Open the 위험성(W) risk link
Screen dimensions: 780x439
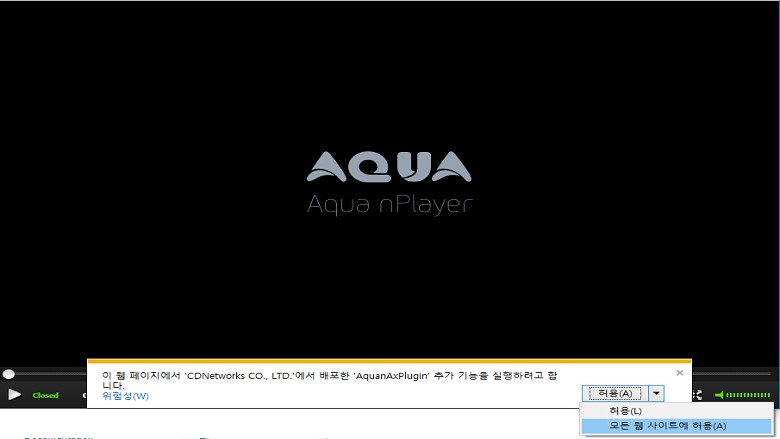click(125, 396)
